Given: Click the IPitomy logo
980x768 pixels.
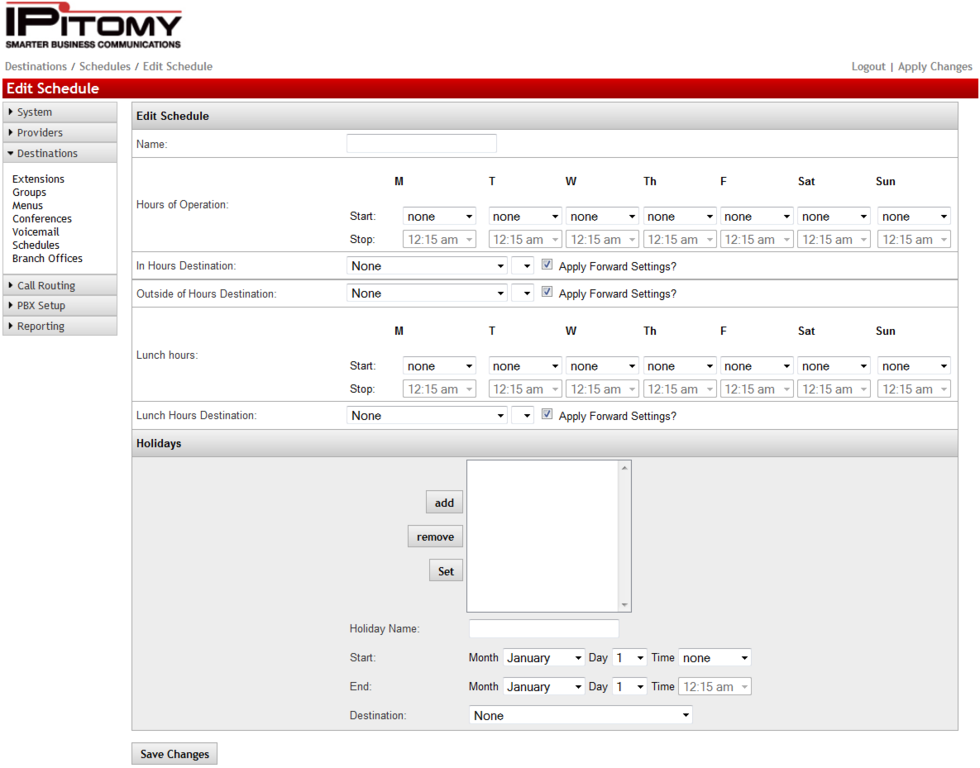Looking at the screenshot, I should (93, 28).
